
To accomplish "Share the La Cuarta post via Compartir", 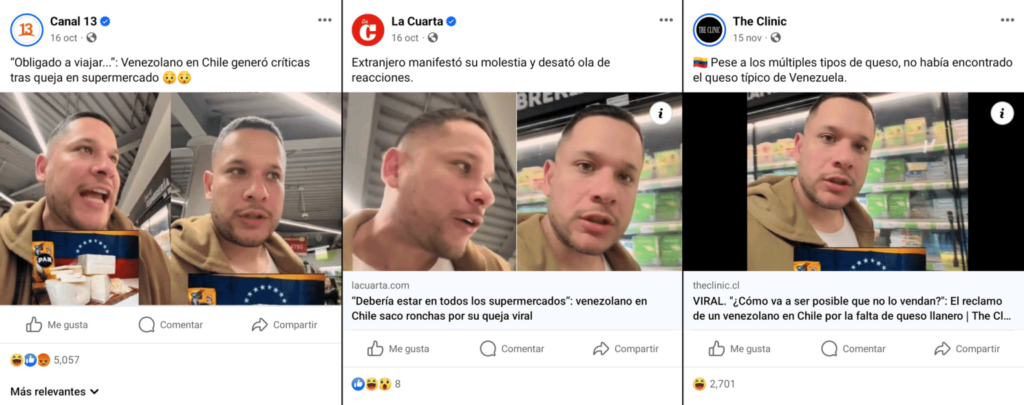I will (x=626, y=349).
